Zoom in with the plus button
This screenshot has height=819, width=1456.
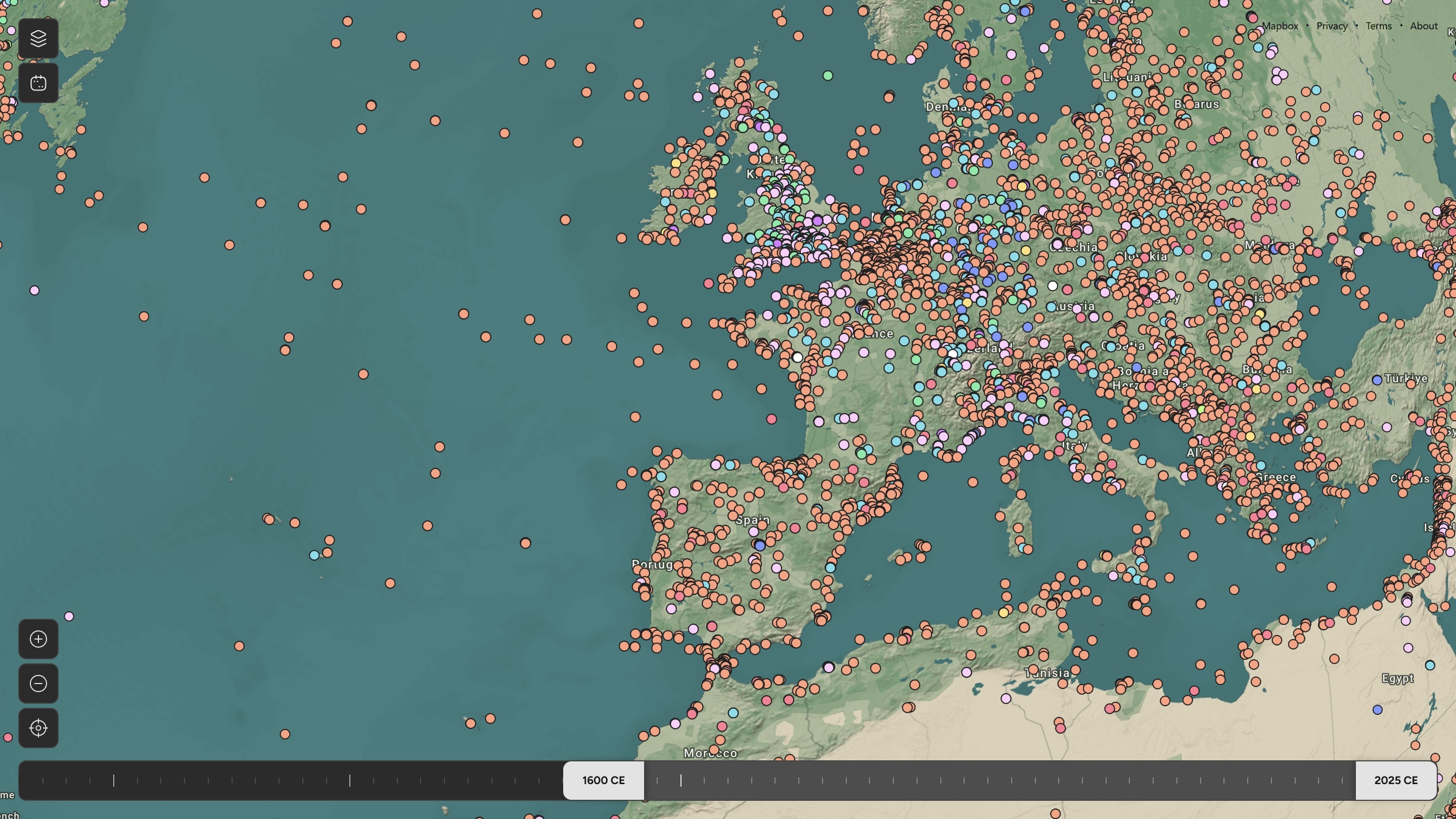coord(38,639)
